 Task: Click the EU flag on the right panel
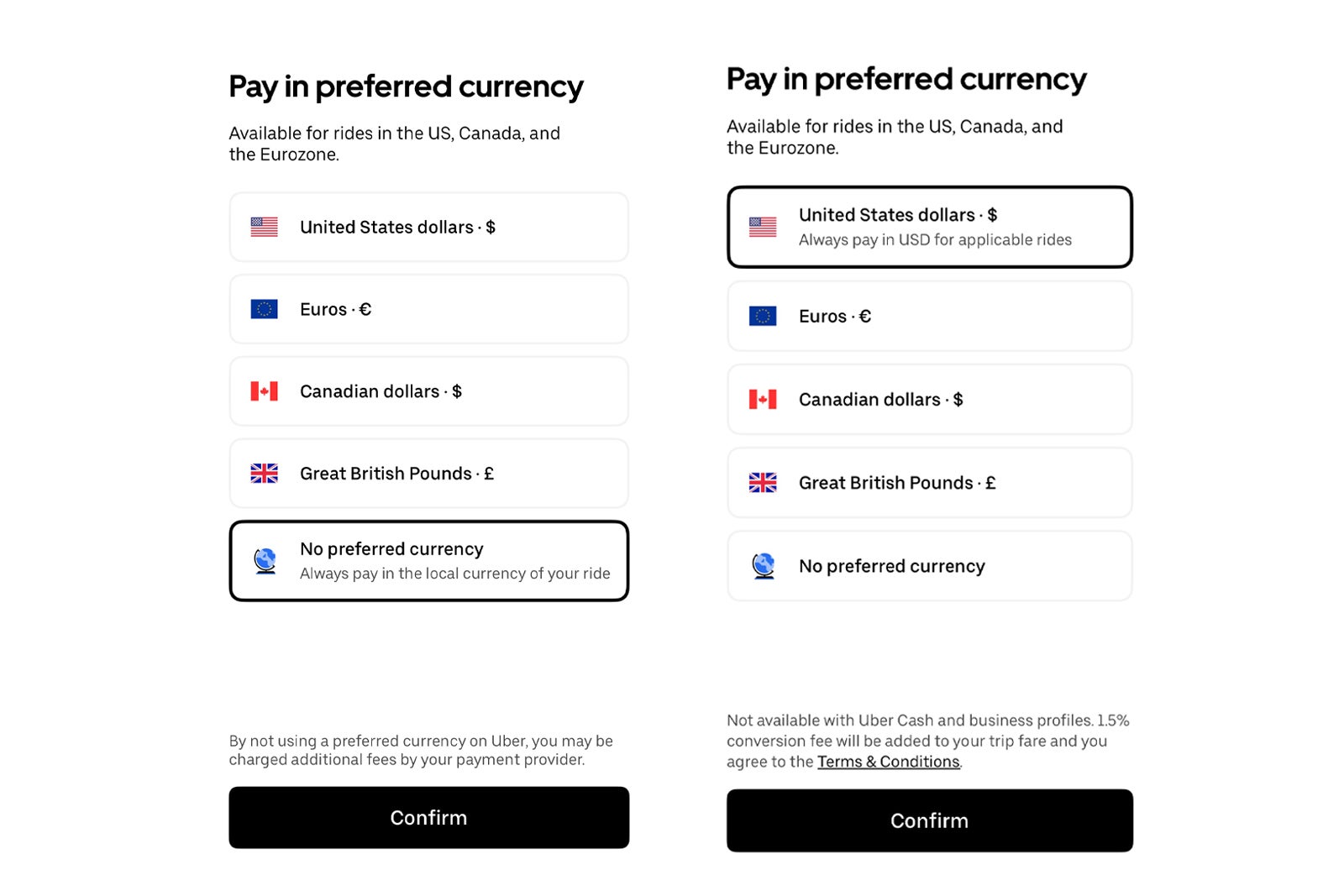click(761, 317)
